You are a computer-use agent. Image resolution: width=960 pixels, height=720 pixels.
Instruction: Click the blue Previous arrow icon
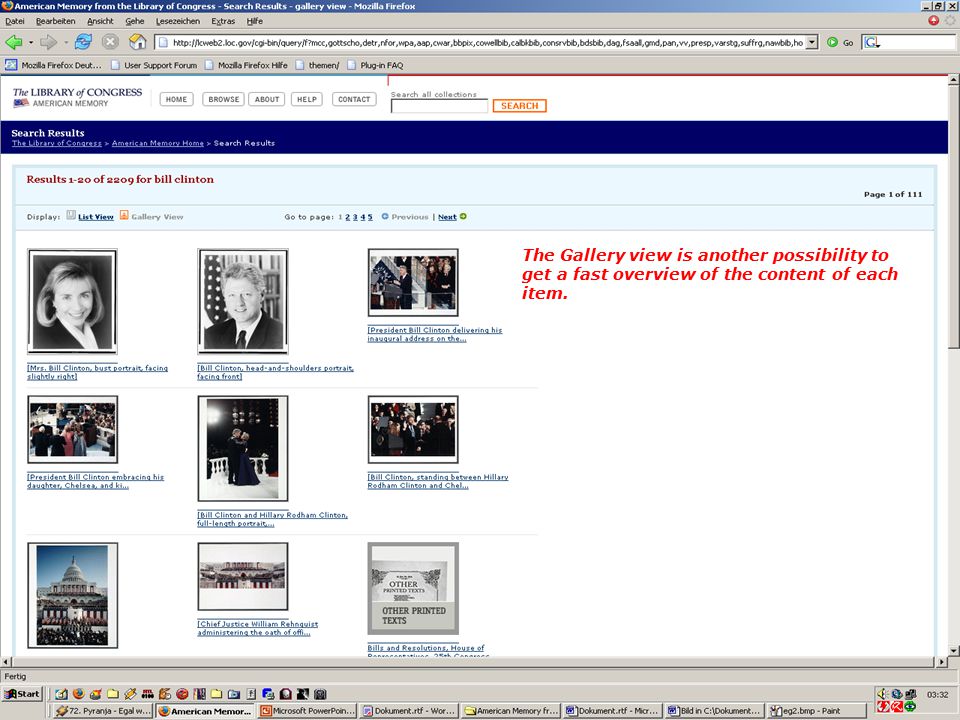(385, 216)
